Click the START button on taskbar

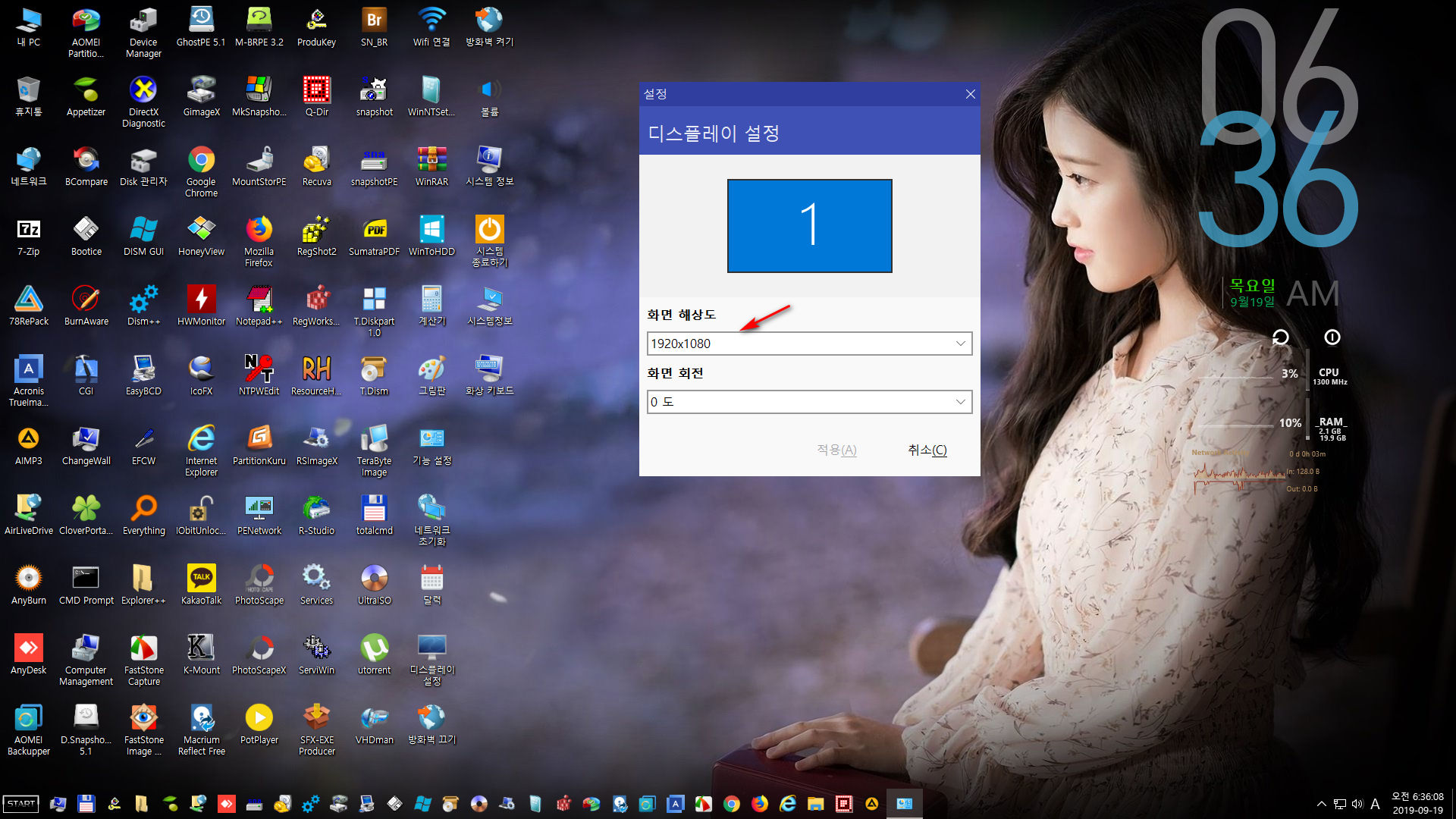click(21, 804)
